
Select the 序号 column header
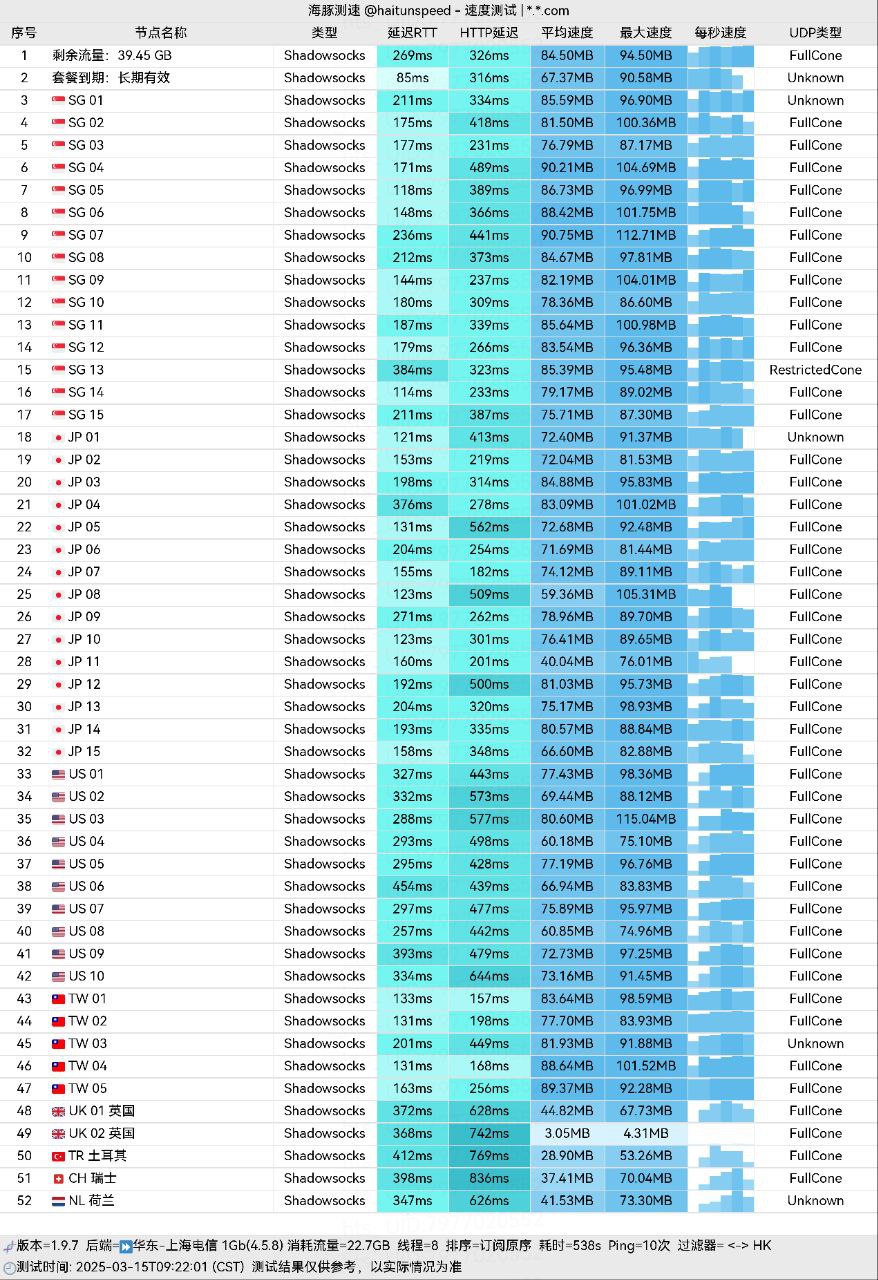click(x=24, y=32)
